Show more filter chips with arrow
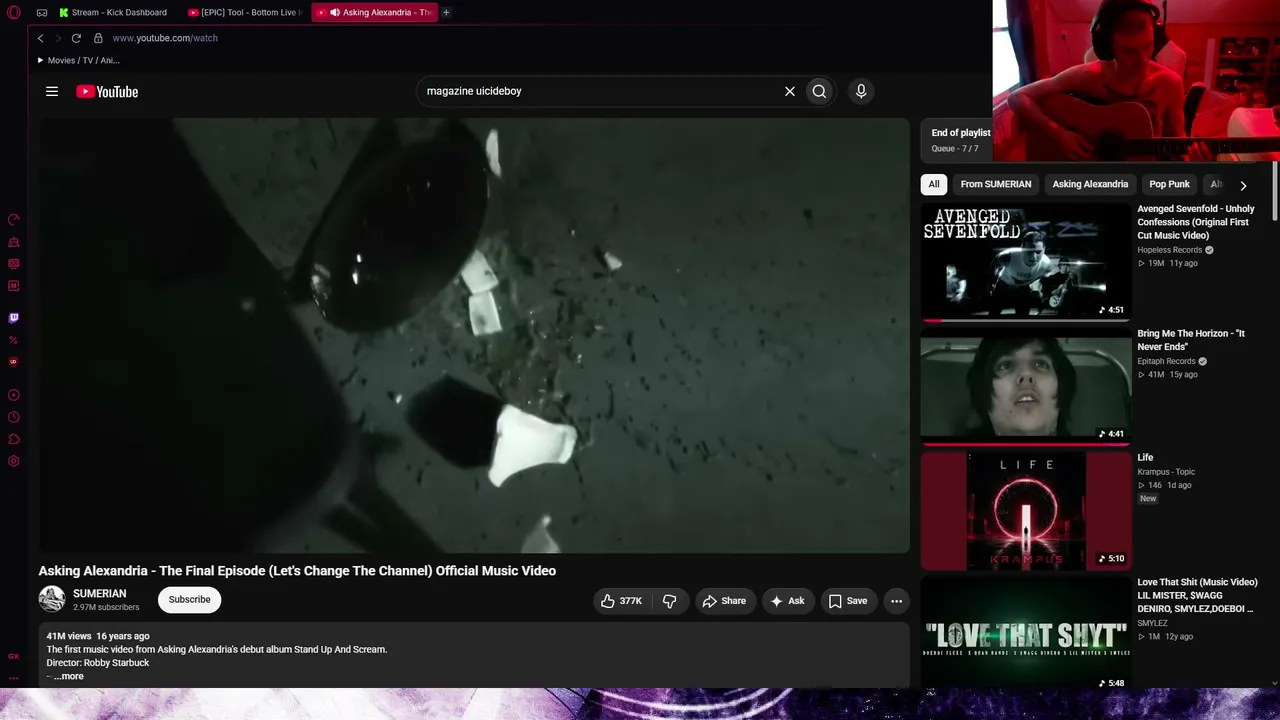This screenshot has width=1280, height=720. pyautogui.click(x=1243, y=185)
